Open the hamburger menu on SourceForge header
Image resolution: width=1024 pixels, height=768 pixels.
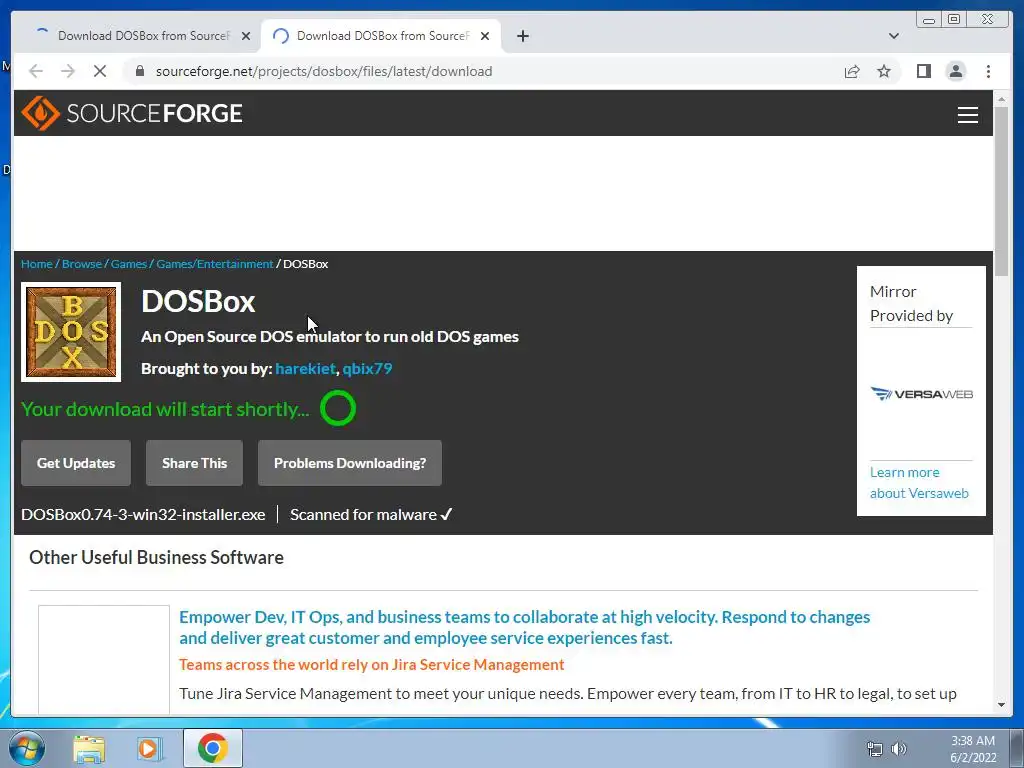(x=967, y=114)
